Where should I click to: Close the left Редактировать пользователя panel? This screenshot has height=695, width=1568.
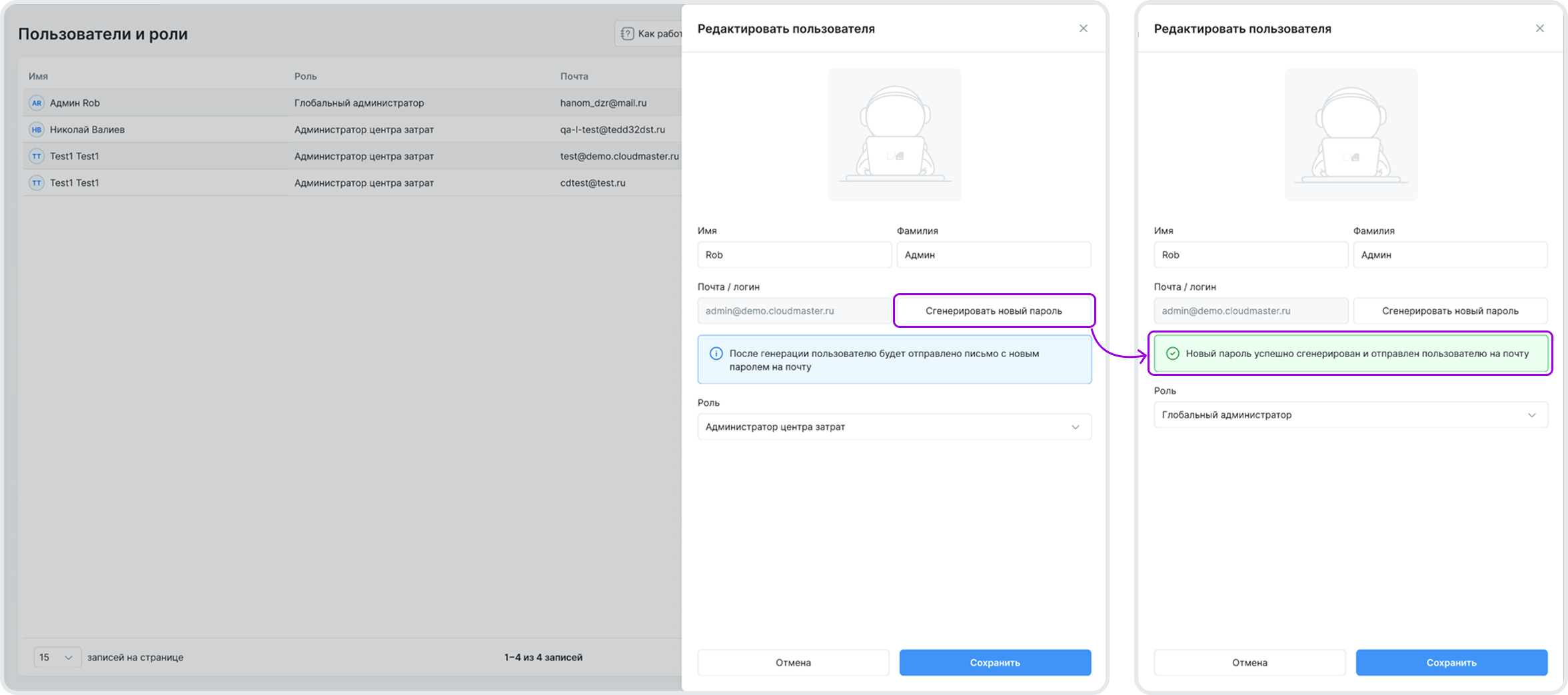coord(1083,29)
